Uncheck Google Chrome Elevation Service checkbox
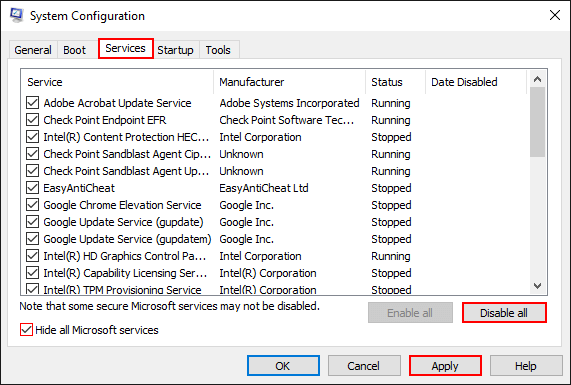Viewport: 571px width, 385px height. [32, 205]
